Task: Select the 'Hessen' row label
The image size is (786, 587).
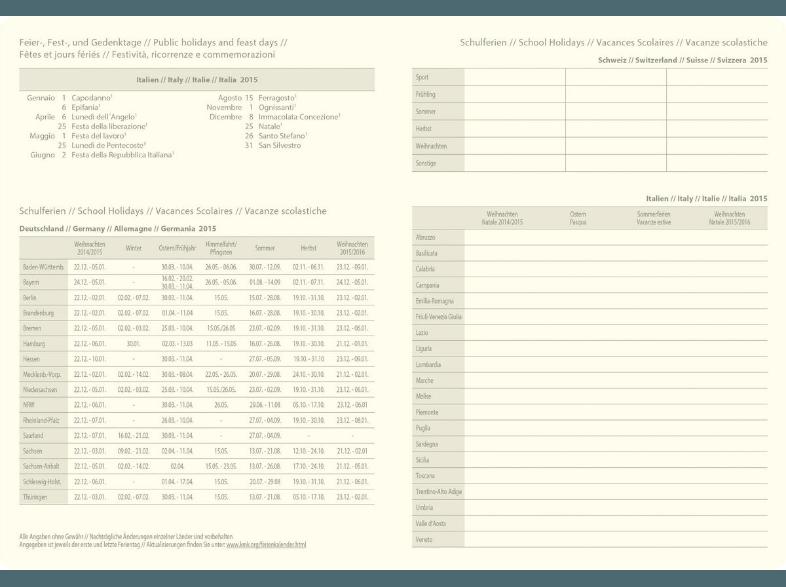Action: 31,359
